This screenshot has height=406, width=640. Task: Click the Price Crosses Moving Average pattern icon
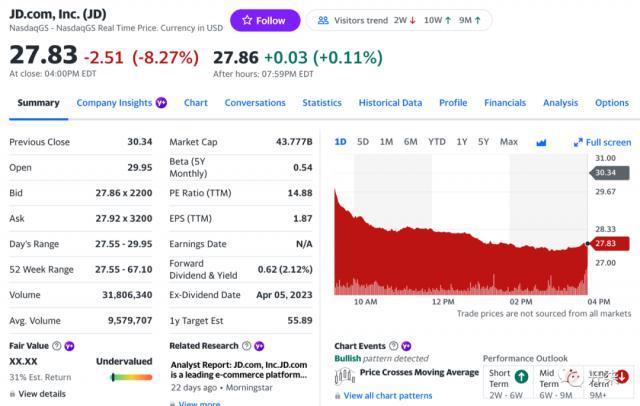pyautogui.click(x=344, y=376)
